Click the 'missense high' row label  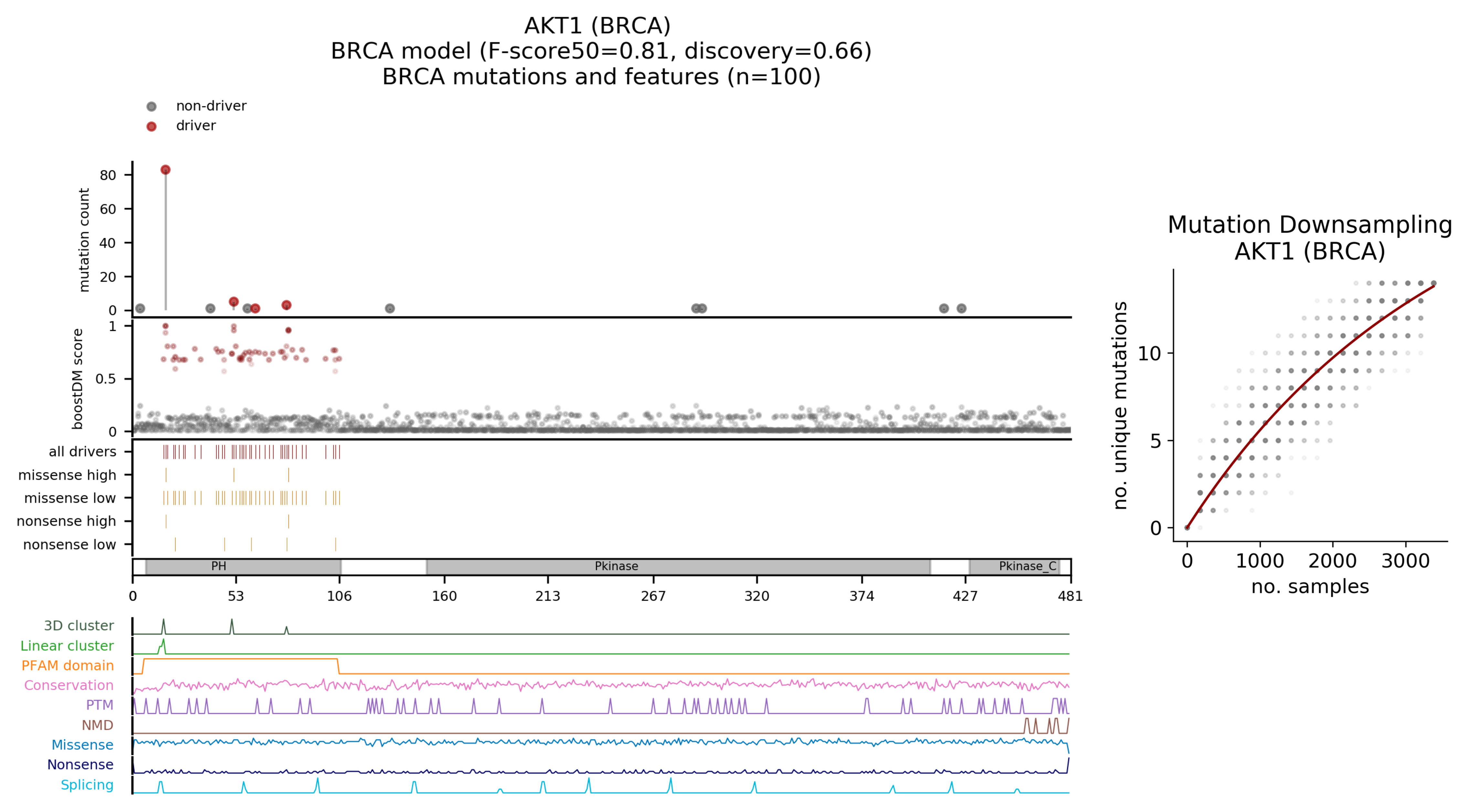coord(67,475)
